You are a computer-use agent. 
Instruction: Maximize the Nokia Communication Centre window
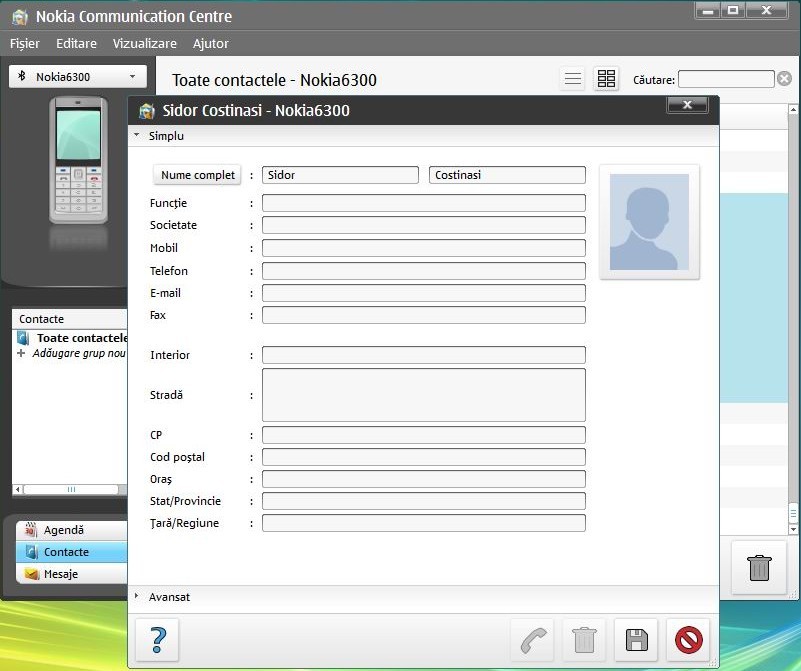pyautogui.click(x=733, y=10)
